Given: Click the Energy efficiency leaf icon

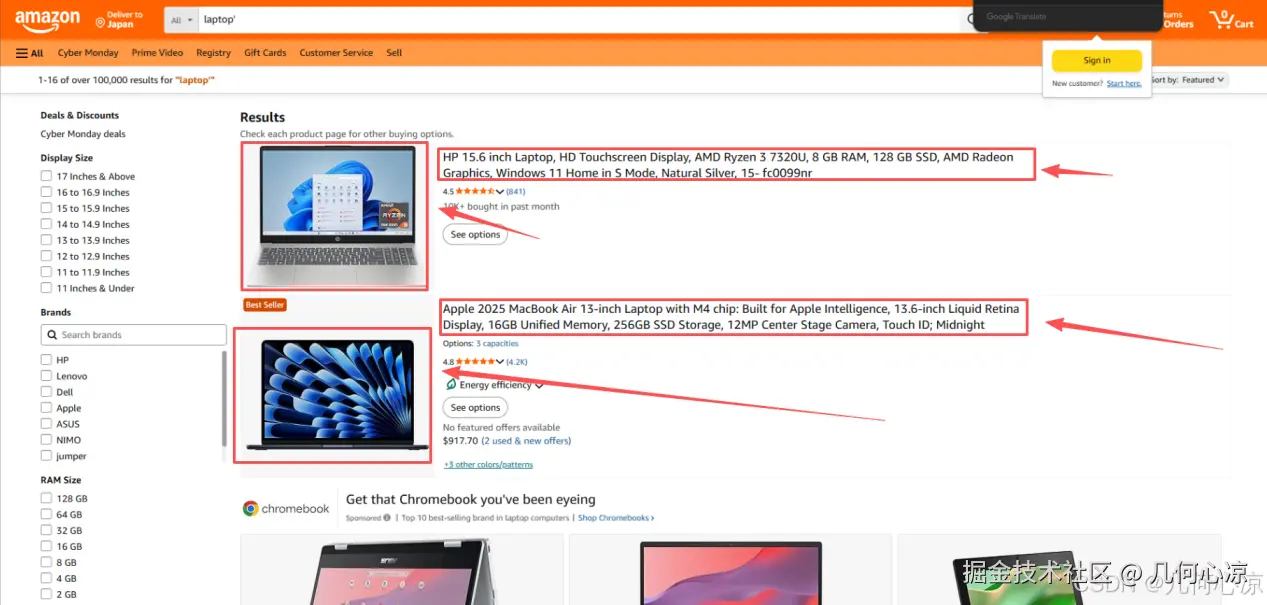Looking at the screenshot, I should 451,385.
